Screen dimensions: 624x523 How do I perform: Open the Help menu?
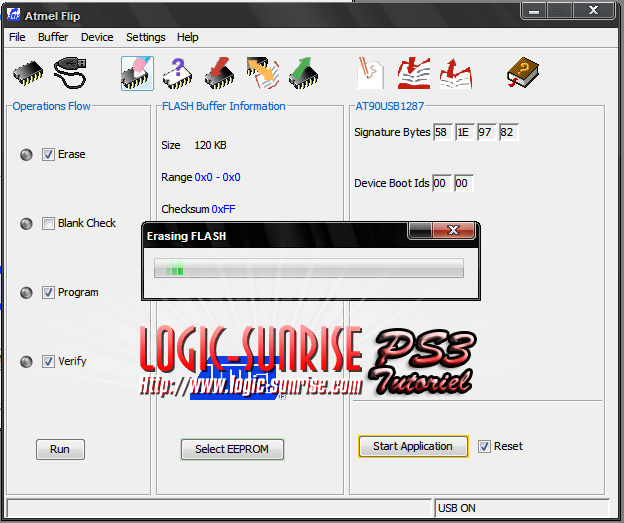[187, 37]
